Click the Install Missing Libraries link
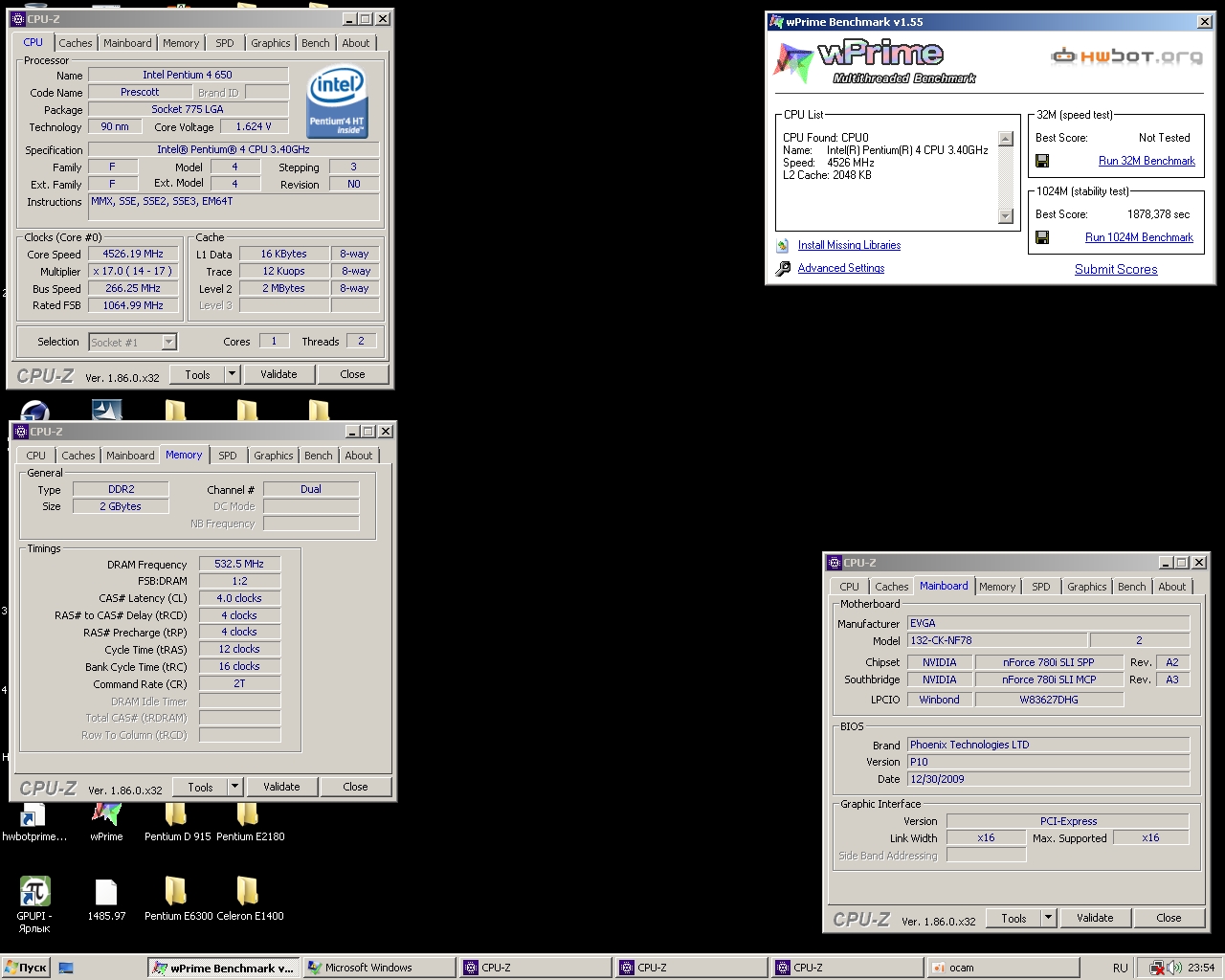The height and width of the screenshot is (980, 1225). coord(849,245)
